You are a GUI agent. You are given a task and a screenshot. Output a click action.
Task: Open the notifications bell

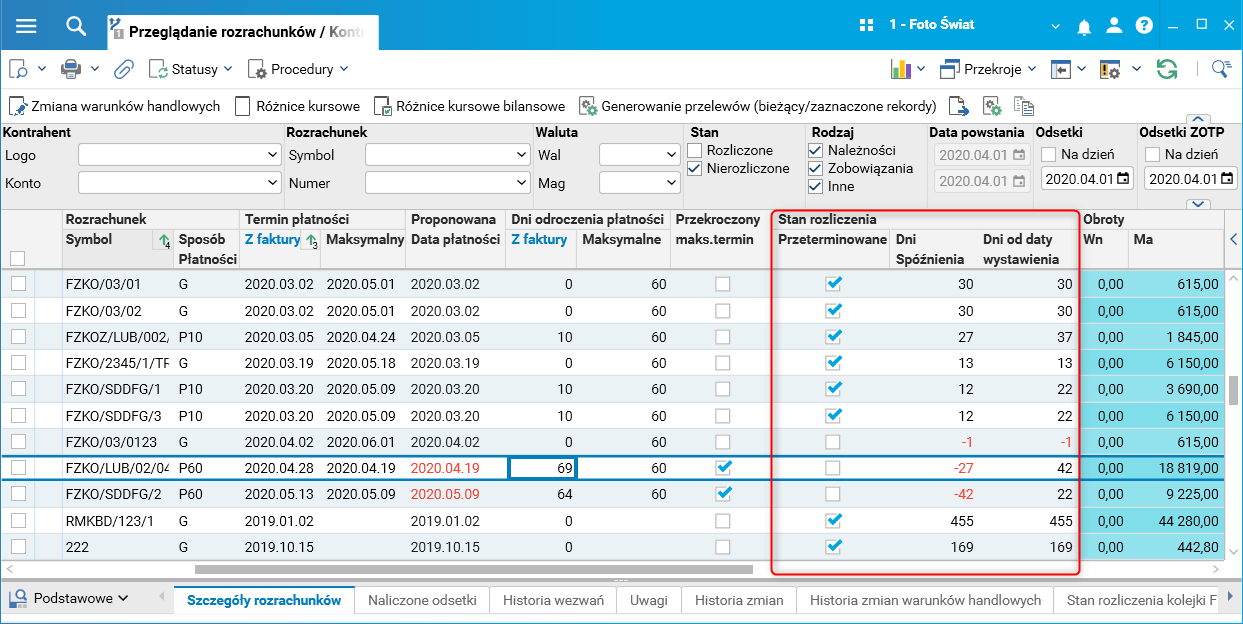[1084, 27]
